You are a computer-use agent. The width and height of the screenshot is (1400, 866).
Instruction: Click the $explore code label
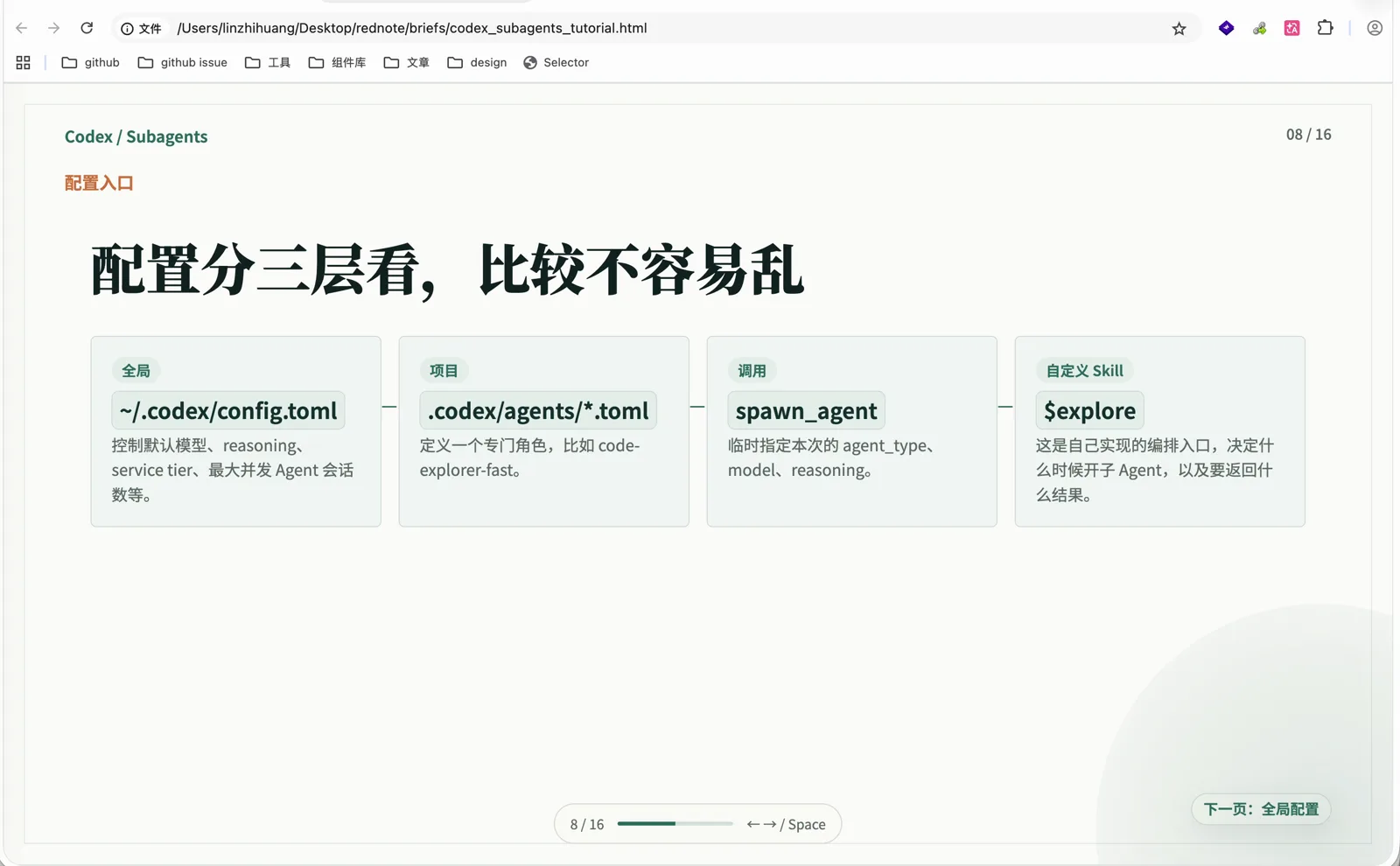1089,410
